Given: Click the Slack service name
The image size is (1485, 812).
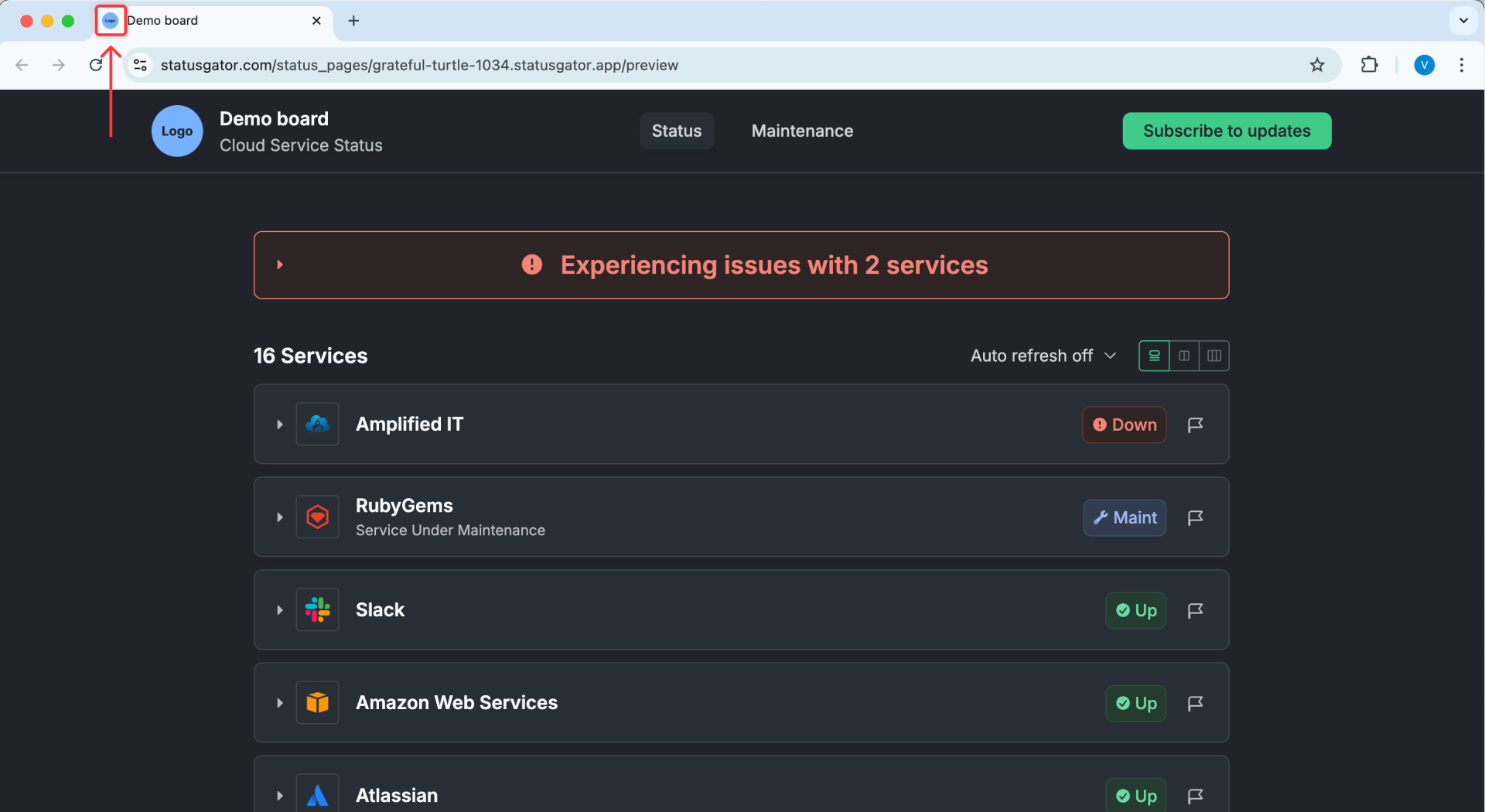Looking at the screenshot, I should tap(380, 609).
